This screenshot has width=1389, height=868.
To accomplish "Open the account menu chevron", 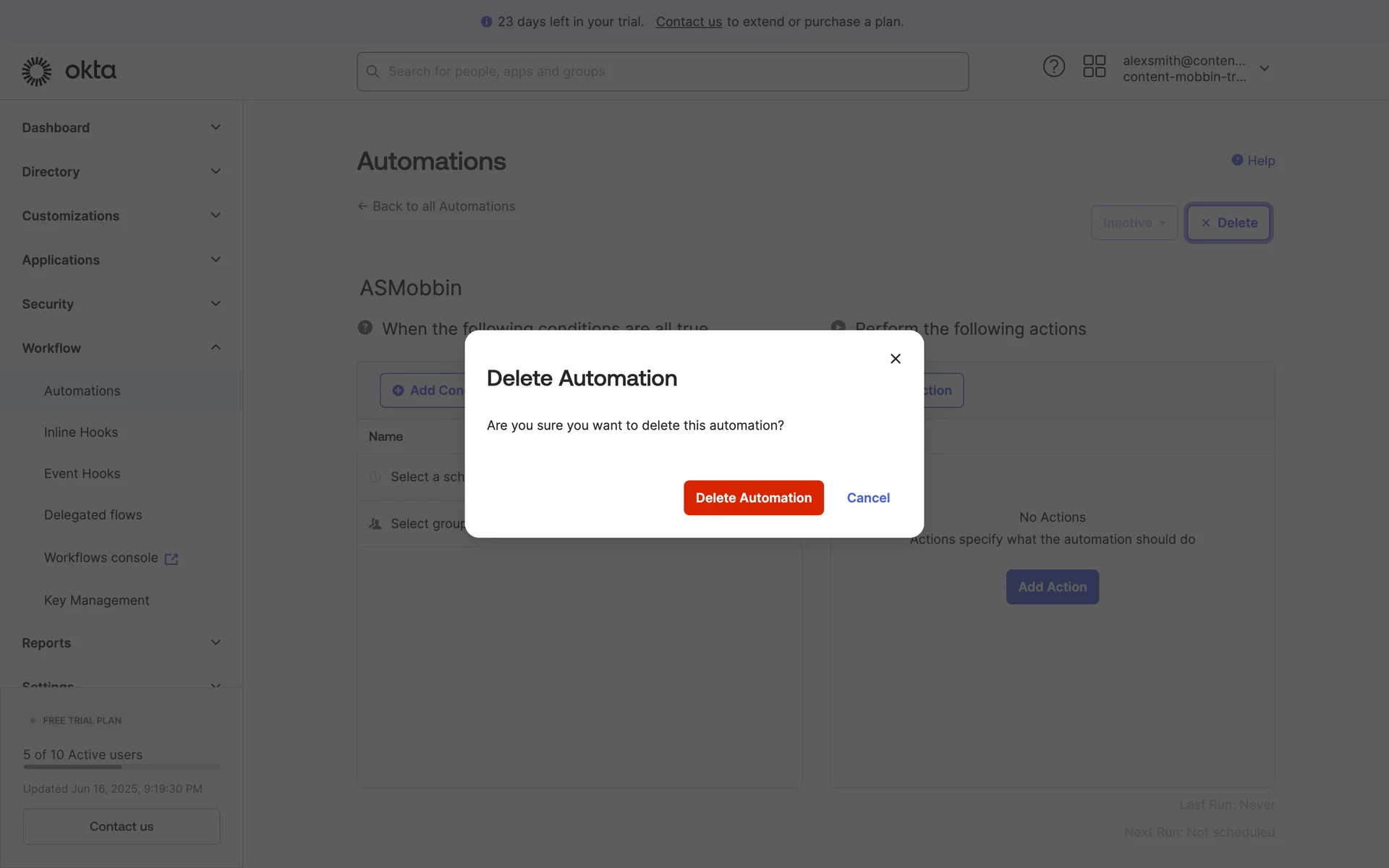I will (1265, 68).
